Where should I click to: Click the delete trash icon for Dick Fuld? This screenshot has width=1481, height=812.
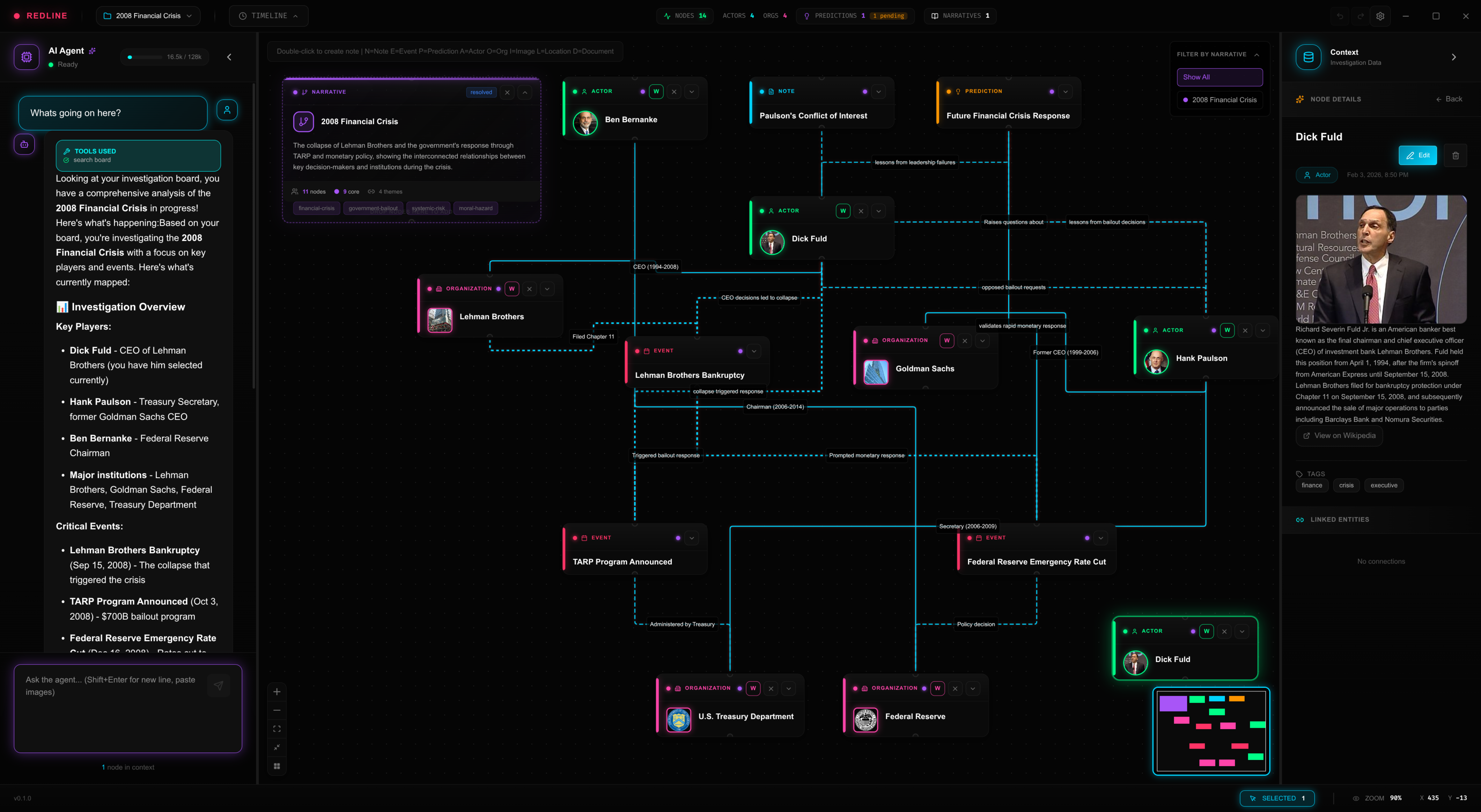tap(1455, 155)
